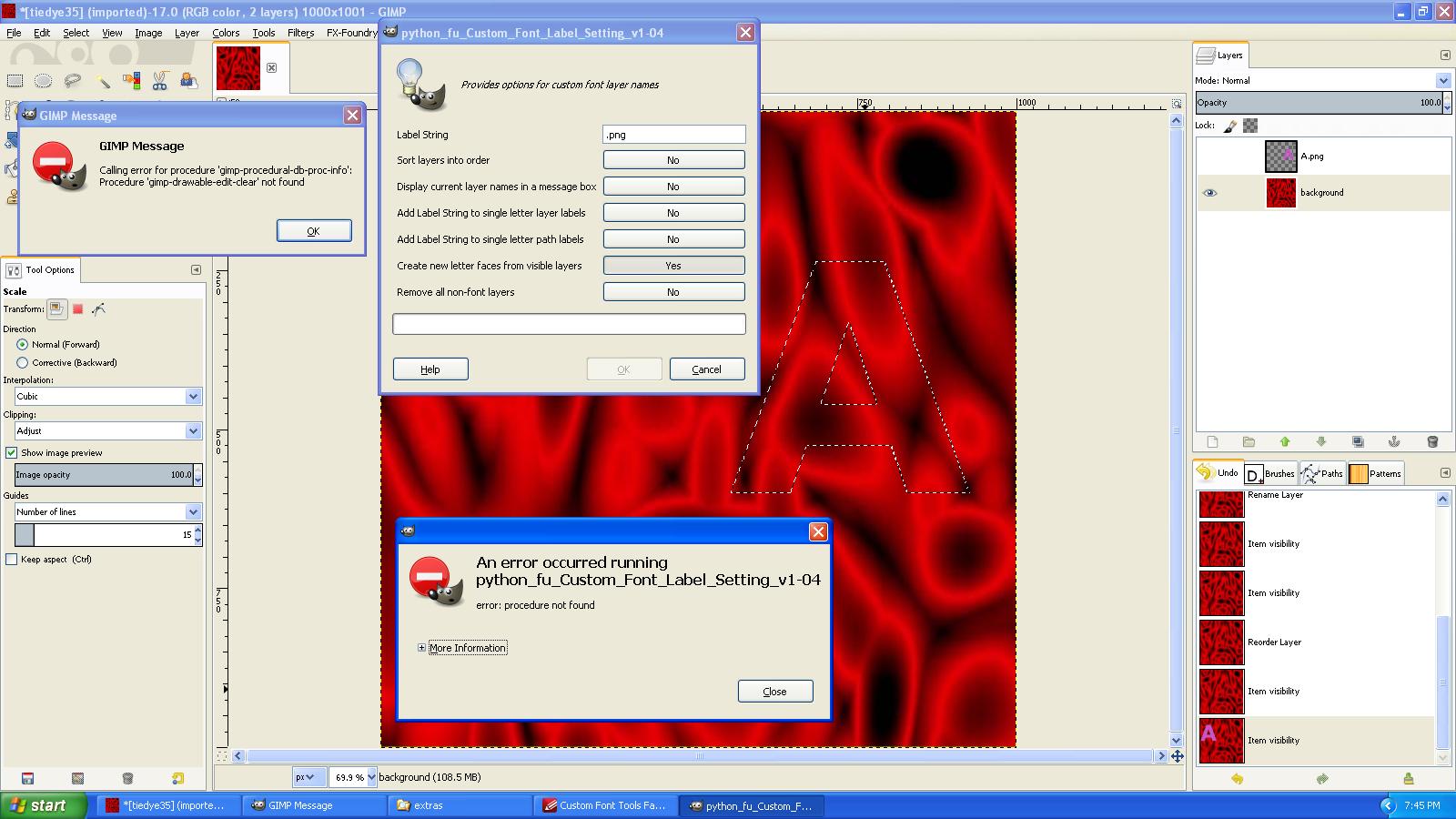Open the Interpolation Cubic dropdown
The width and height of the screenshot is (1456, 819).
click(107, 397)
